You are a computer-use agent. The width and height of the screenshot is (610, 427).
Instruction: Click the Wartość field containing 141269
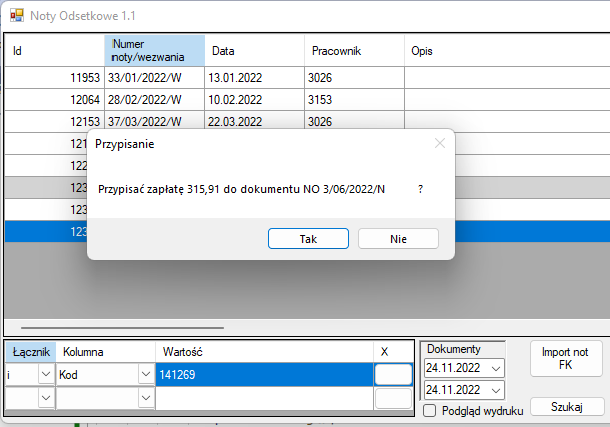263,374
